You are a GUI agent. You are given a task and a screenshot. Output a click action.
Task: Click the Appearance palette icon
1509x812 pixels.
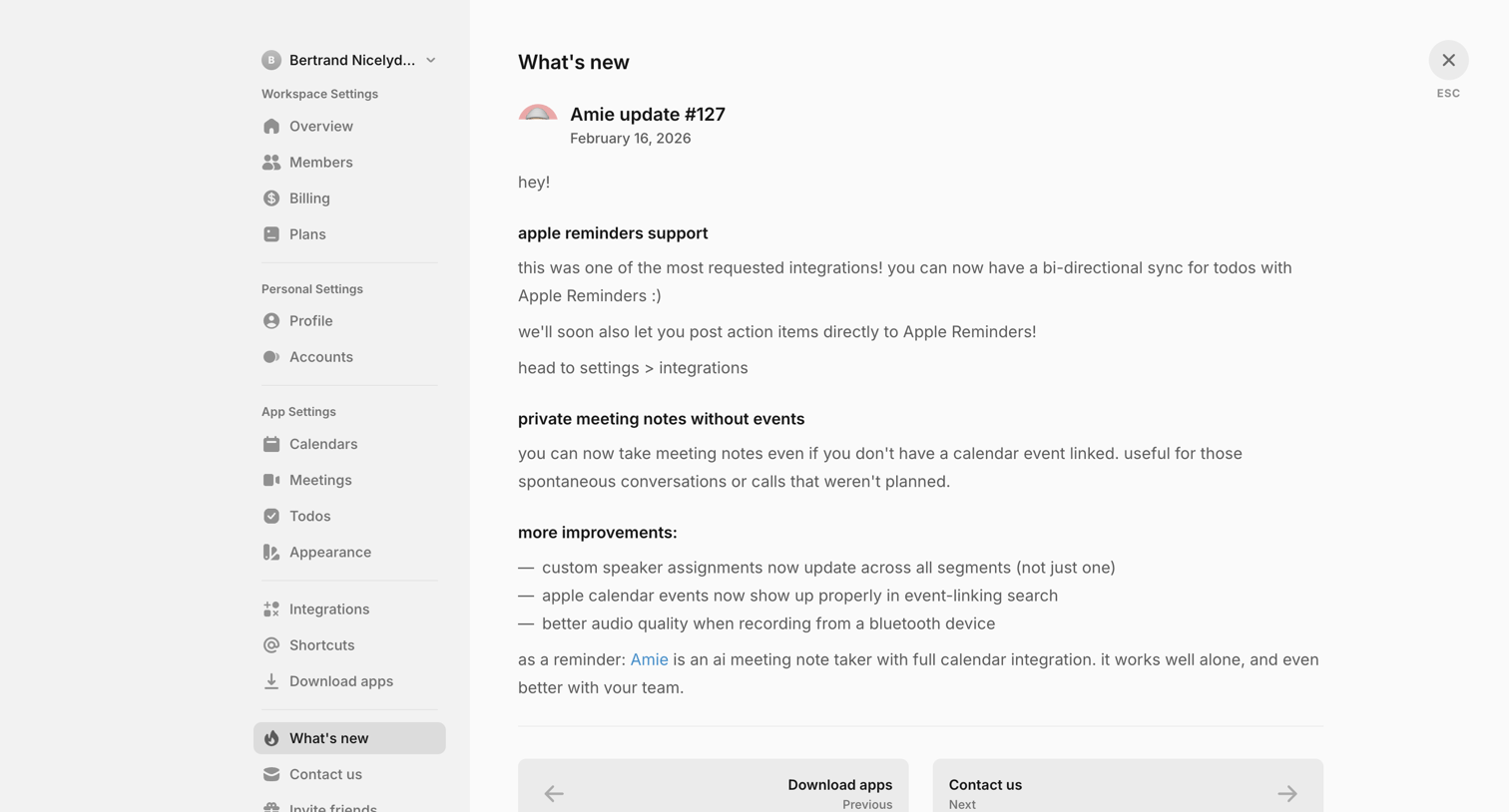coord(271,552)
